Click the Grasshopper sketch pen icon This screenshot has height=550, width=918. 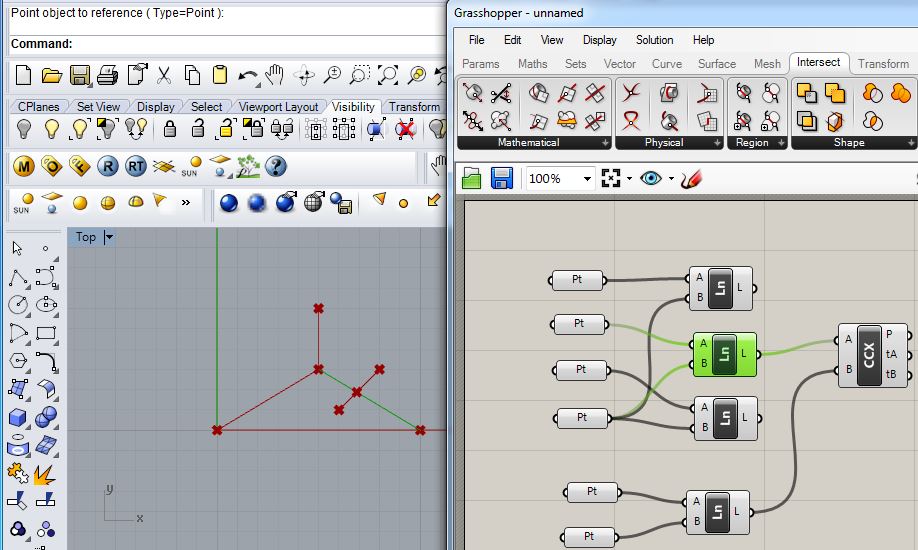[691, 178]
